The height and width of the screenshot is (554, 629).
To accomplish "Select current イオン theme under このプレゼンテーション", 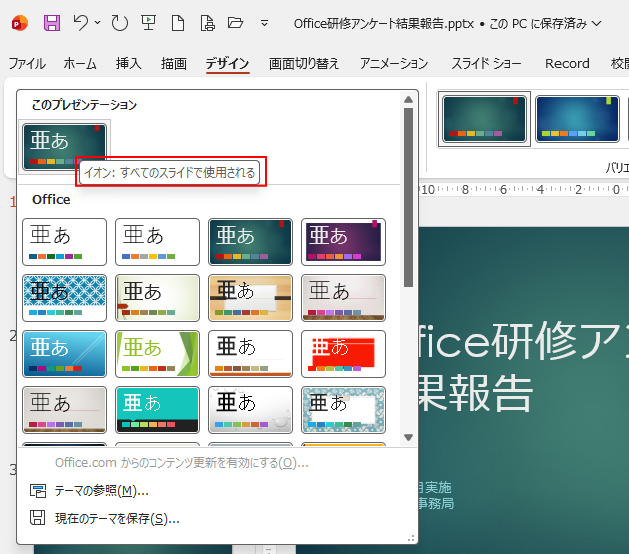I will click(x=64, y=147).
